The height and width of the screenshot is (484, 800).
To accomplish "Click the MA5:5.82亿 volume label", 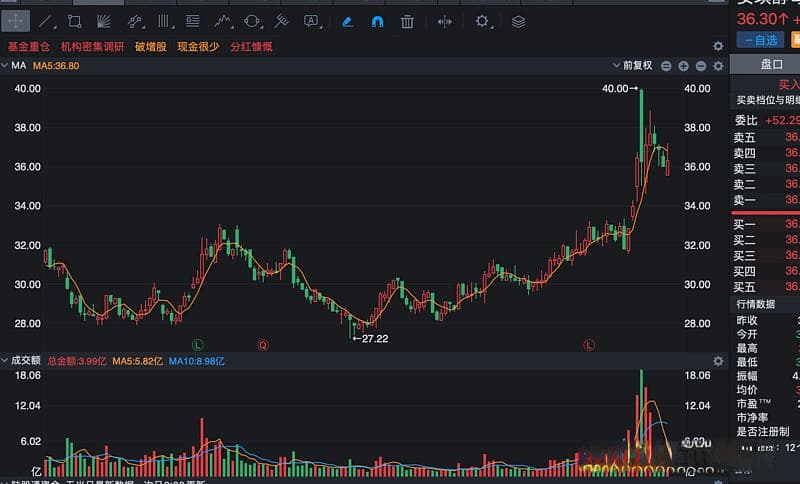I will click(x=137, y=361).
